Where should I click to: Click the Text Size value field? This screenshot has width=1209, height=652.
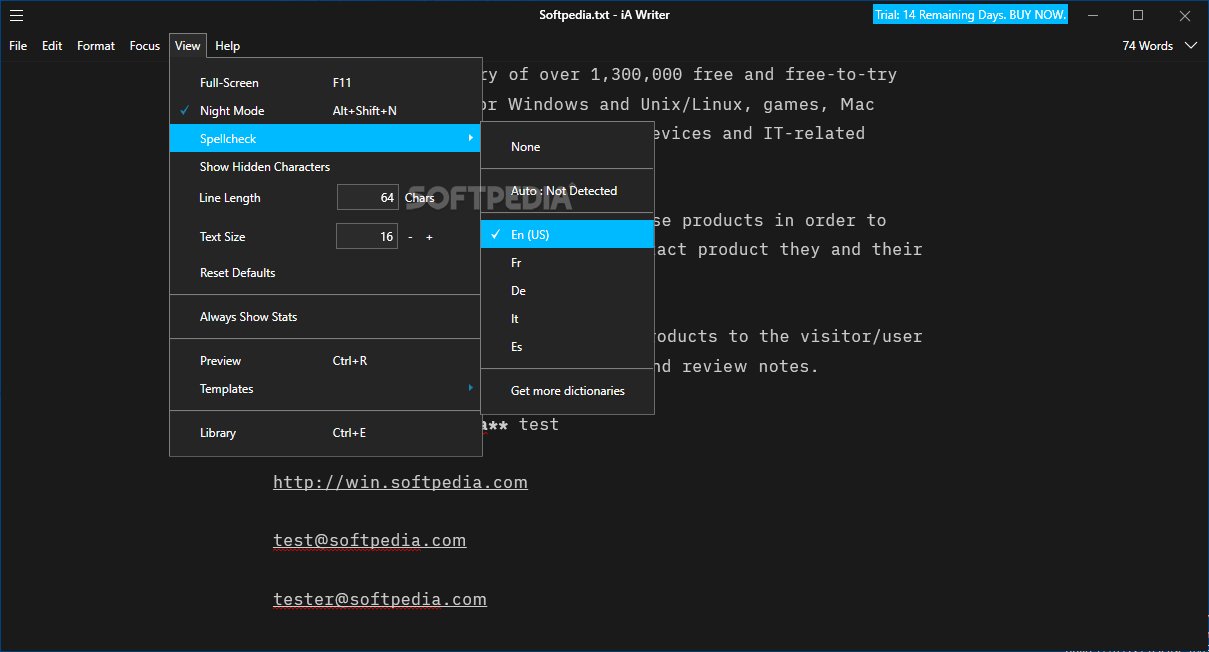pyautogui.click(x=367, y=237)
